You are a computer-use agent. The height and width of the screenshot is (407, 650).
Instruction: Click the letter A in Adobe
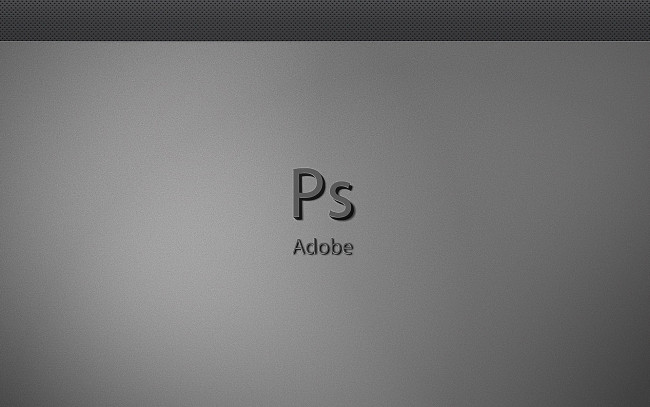[x=299, y=248]
